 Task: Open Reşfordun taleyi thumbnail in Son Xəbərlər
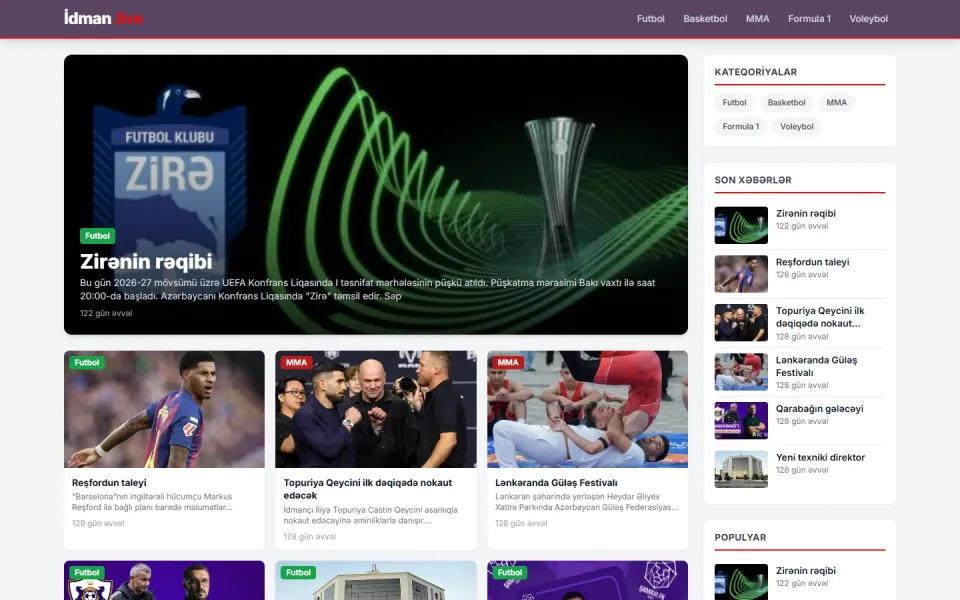(741, 274)
